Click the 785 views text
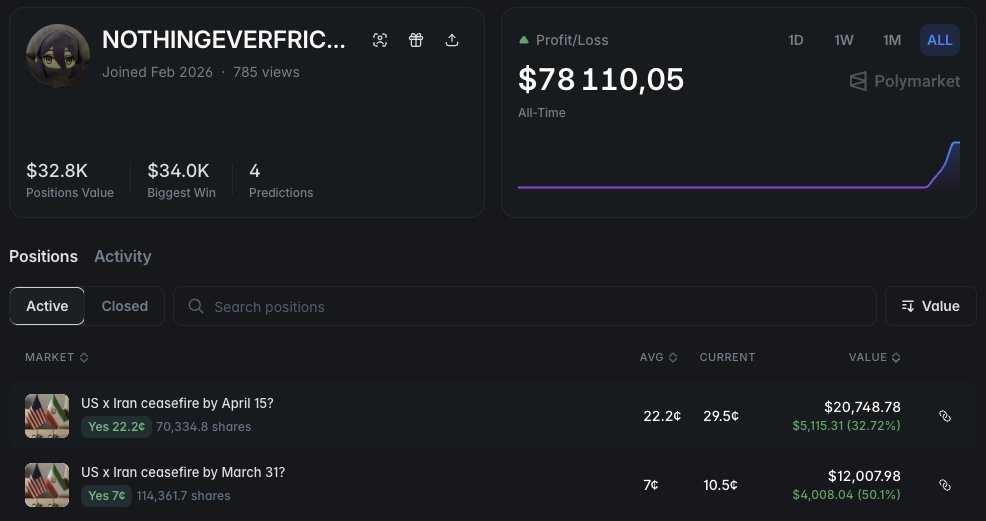 click(266, 72)
